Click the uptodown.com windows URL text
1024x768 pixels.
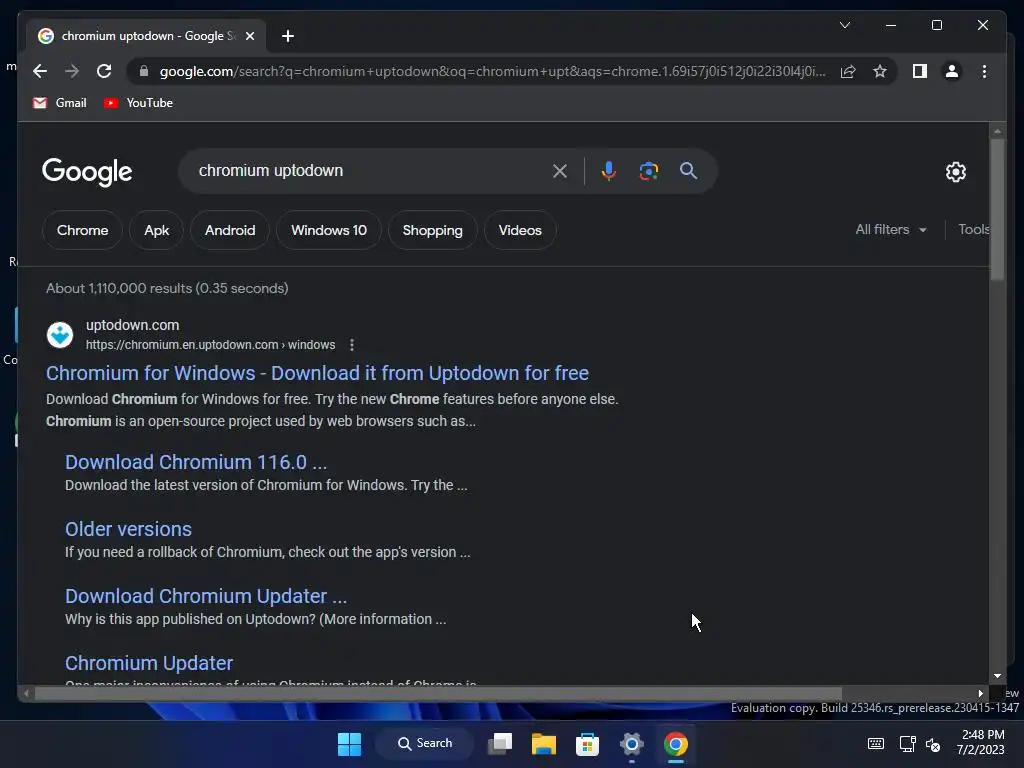click(x=210, y=345)
